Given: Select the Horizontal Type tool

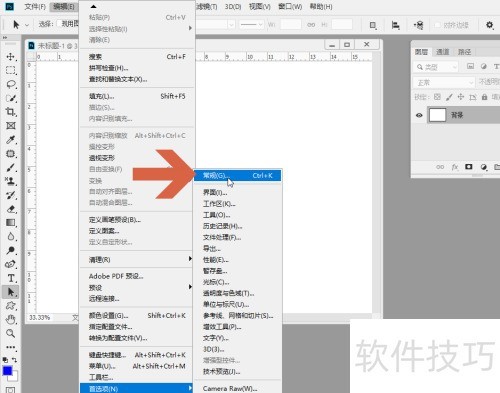Looking at the screenshot, I should (x=11, y=278).
